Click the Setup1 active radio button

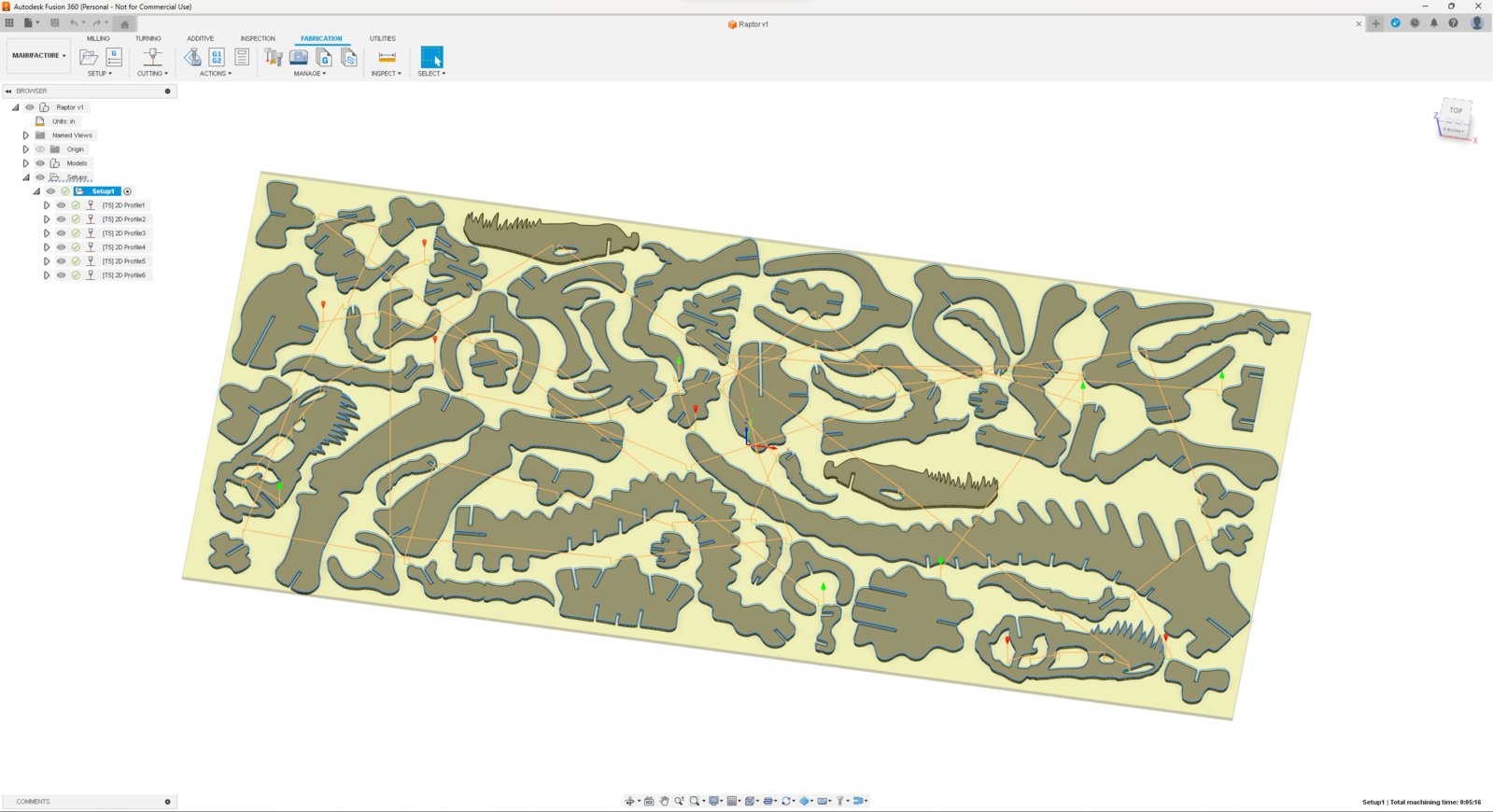pos(128,191)
